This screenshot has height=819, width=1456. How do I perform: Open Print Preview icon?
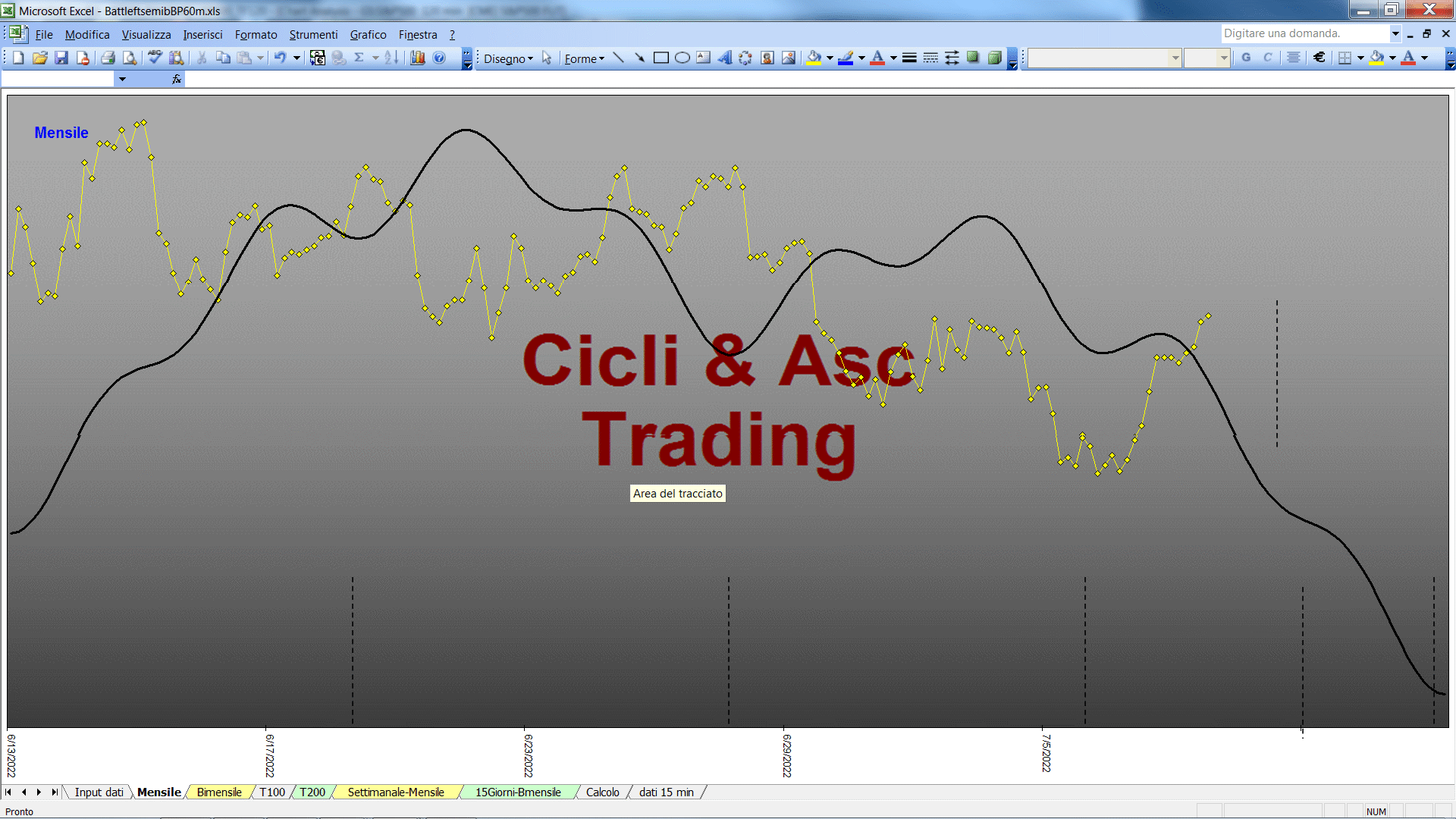tap(130, 58)
